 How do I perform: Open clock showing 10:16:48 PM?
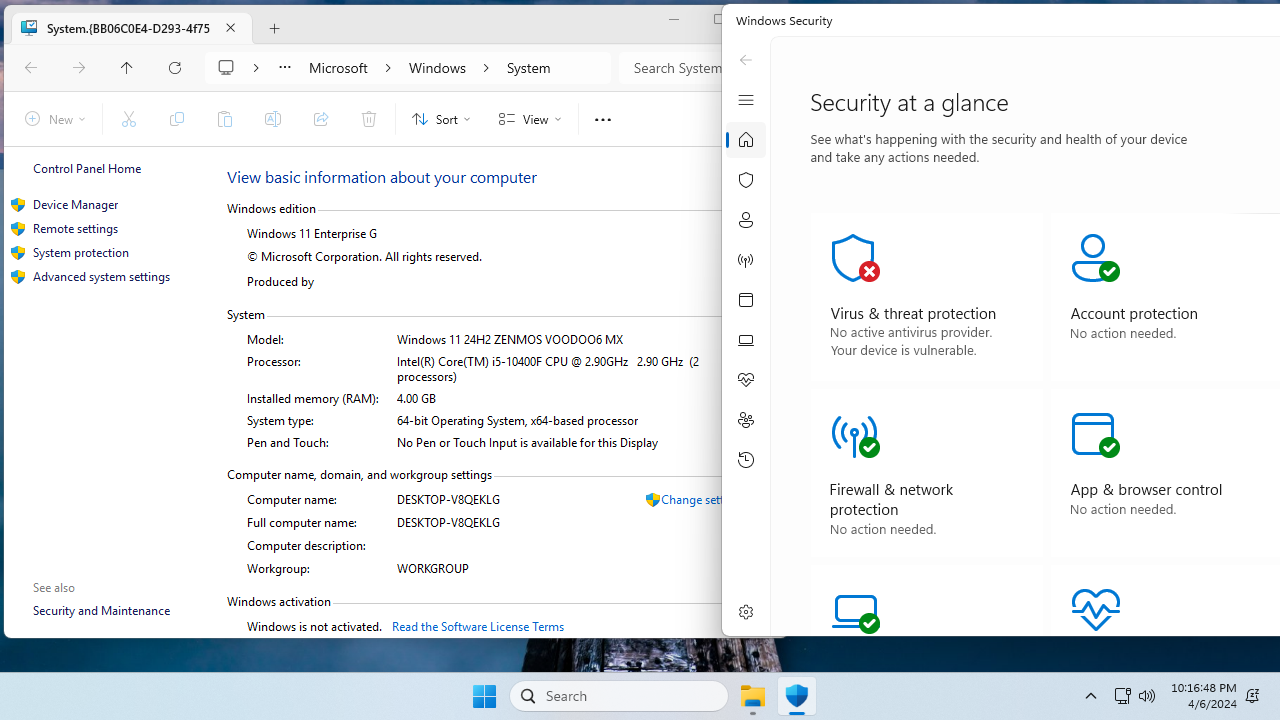point(1202,696)
